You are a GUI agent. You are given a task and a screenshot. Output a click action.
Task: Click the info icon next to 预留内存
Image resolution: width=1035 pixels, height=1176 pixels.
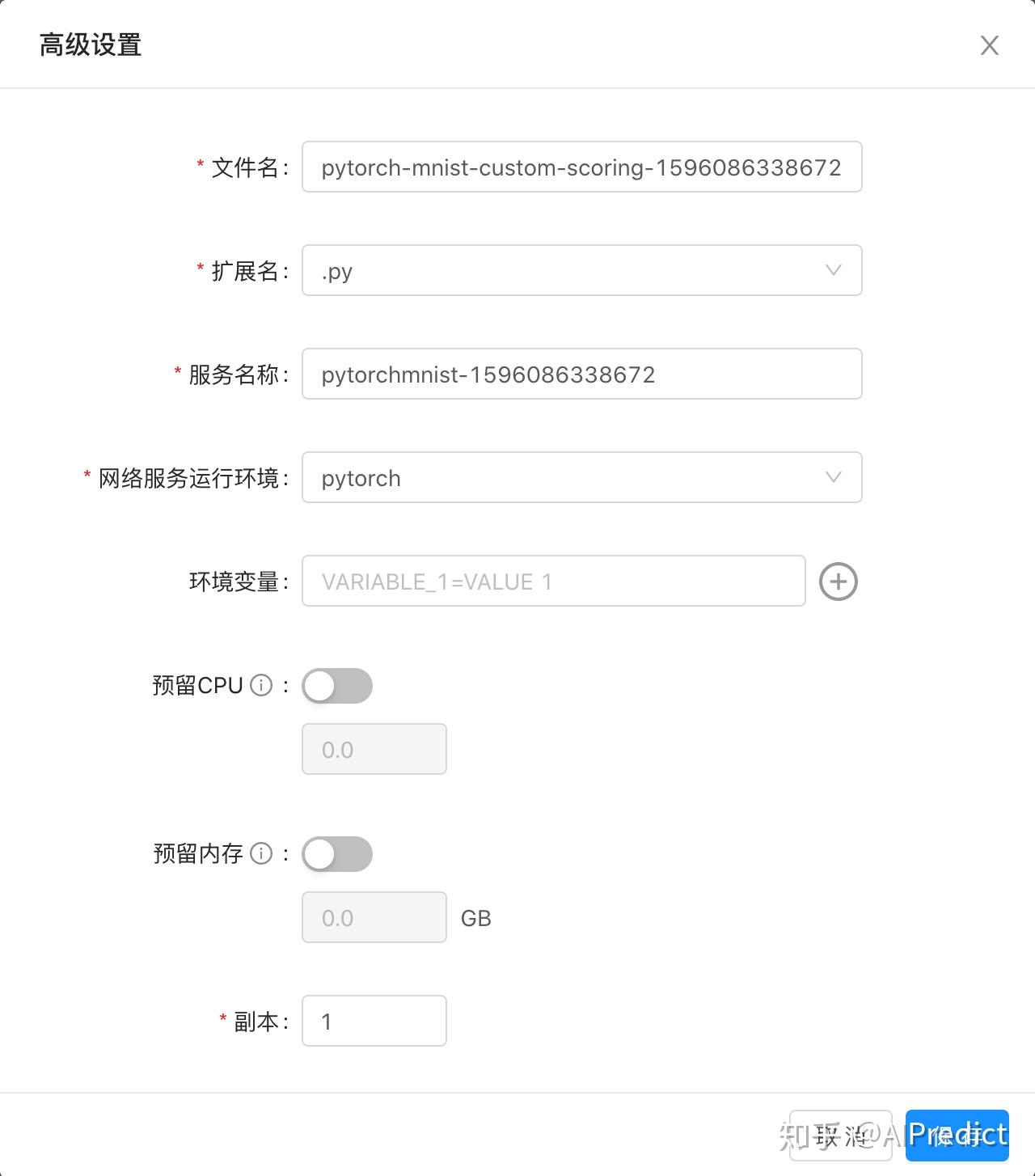(x=260, y=853)
